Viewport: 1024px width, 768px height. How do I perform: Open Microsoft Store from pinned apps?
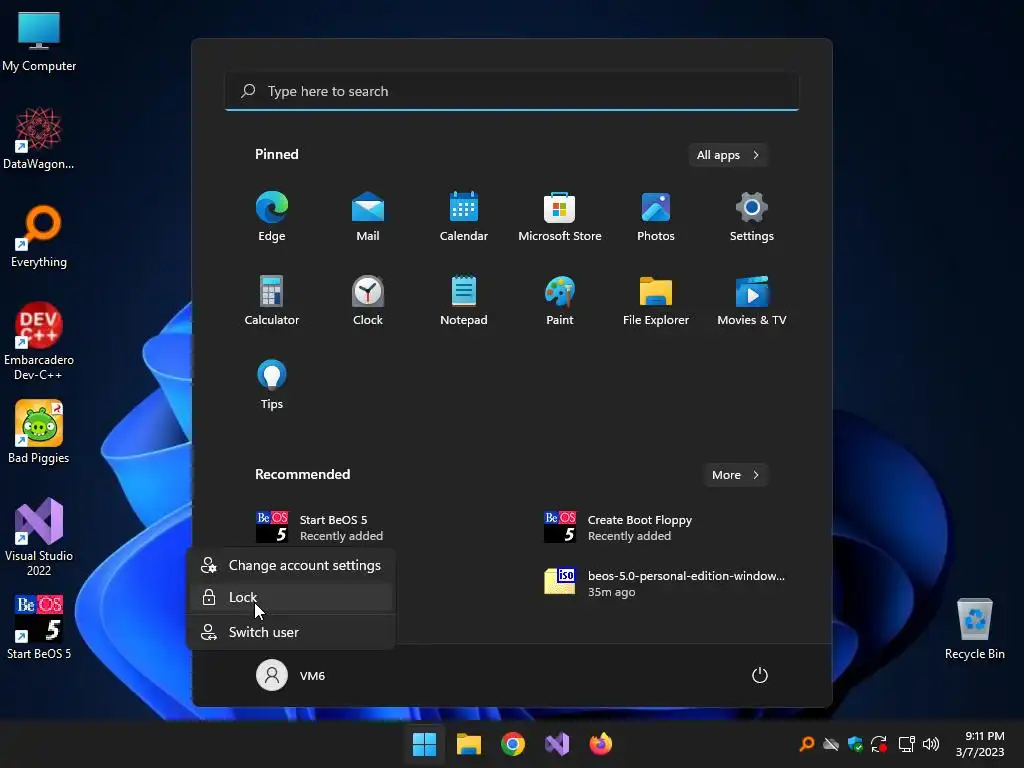(560, 216)
